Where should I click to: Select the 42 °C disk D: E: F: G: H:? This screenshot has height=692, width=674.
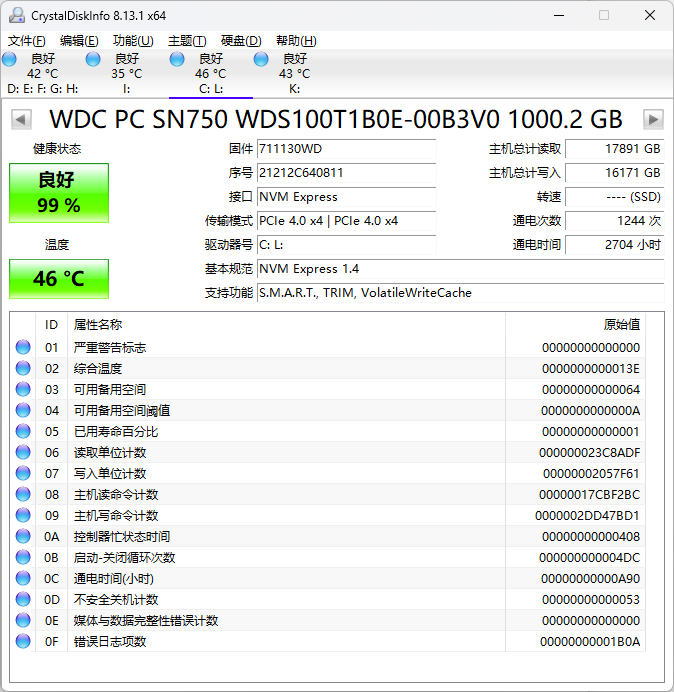[43, 73]
